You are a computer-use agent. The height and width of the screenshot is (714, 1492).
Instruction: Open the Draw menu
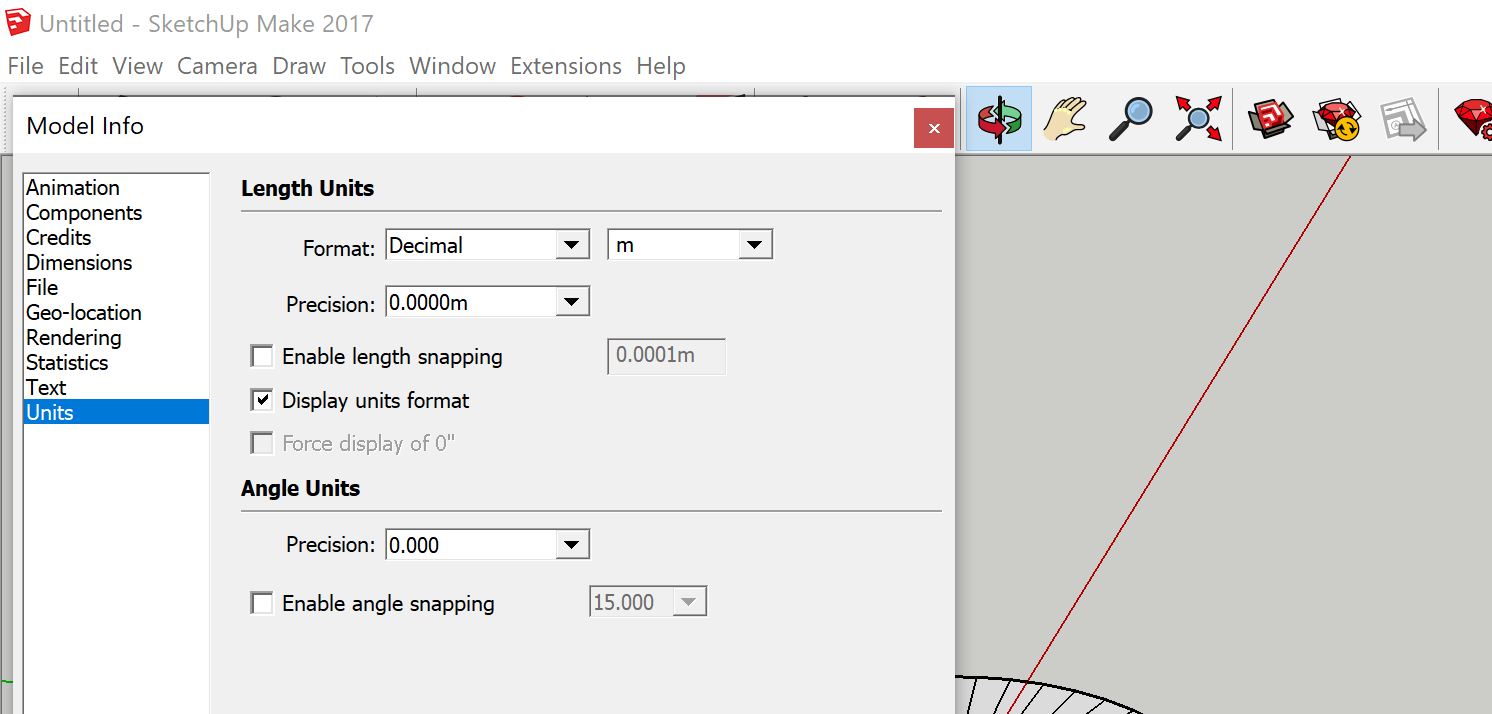point(299,66)
